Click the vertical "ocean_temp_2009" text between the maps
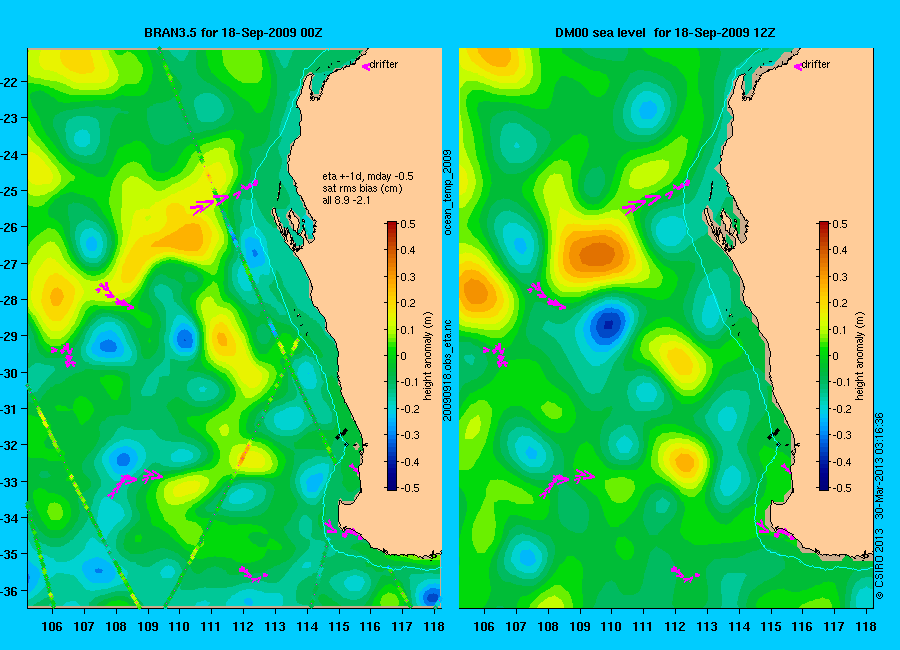Screen dimensions: 900x650 coord(448,192)
